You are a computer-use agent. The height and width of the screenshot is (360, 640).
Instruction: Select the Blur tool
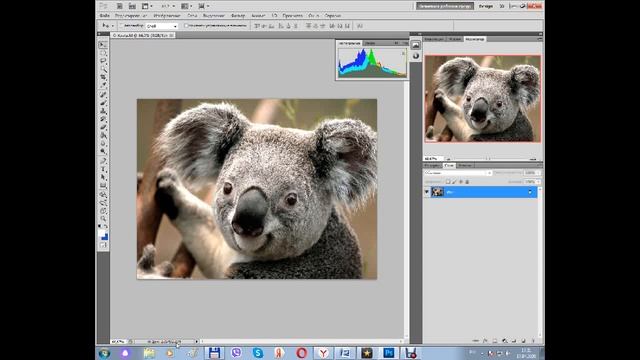tap(103, 144)
